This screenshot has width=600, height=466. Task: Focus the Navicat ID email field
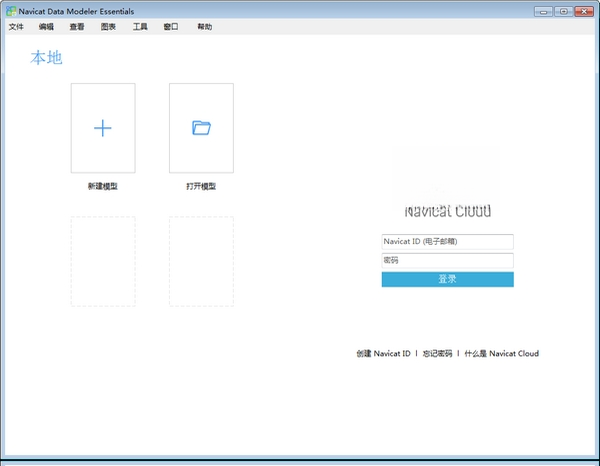[448, 242]
